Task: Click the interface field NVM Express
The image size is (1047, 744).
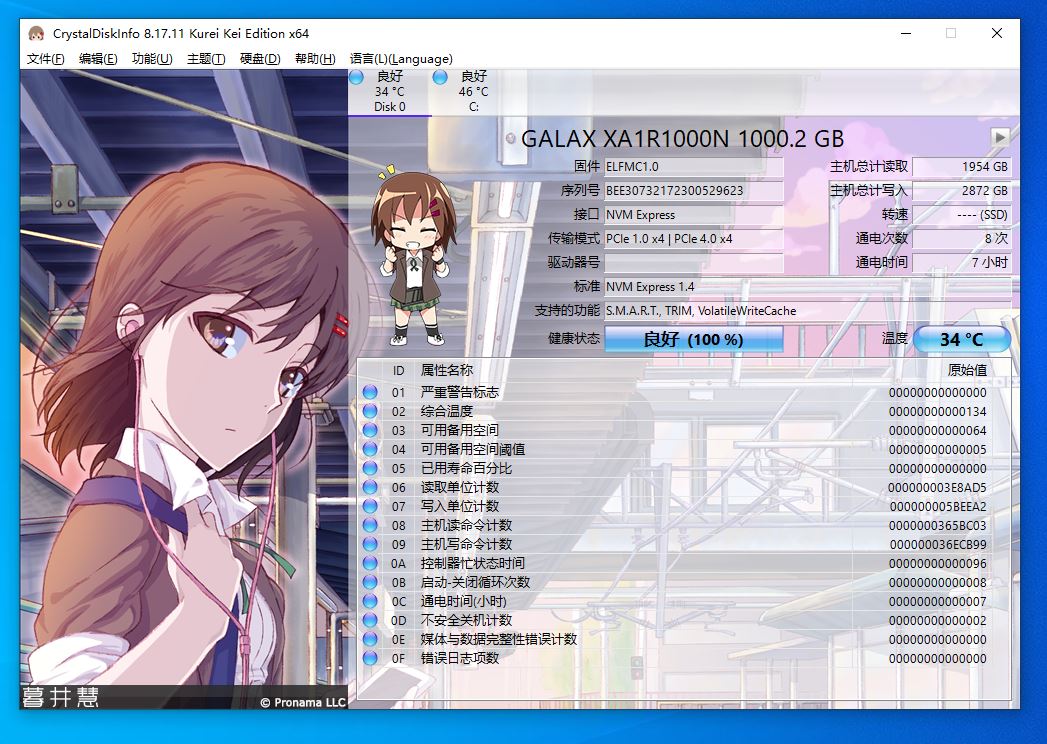Action: click(x=694, y=215)
